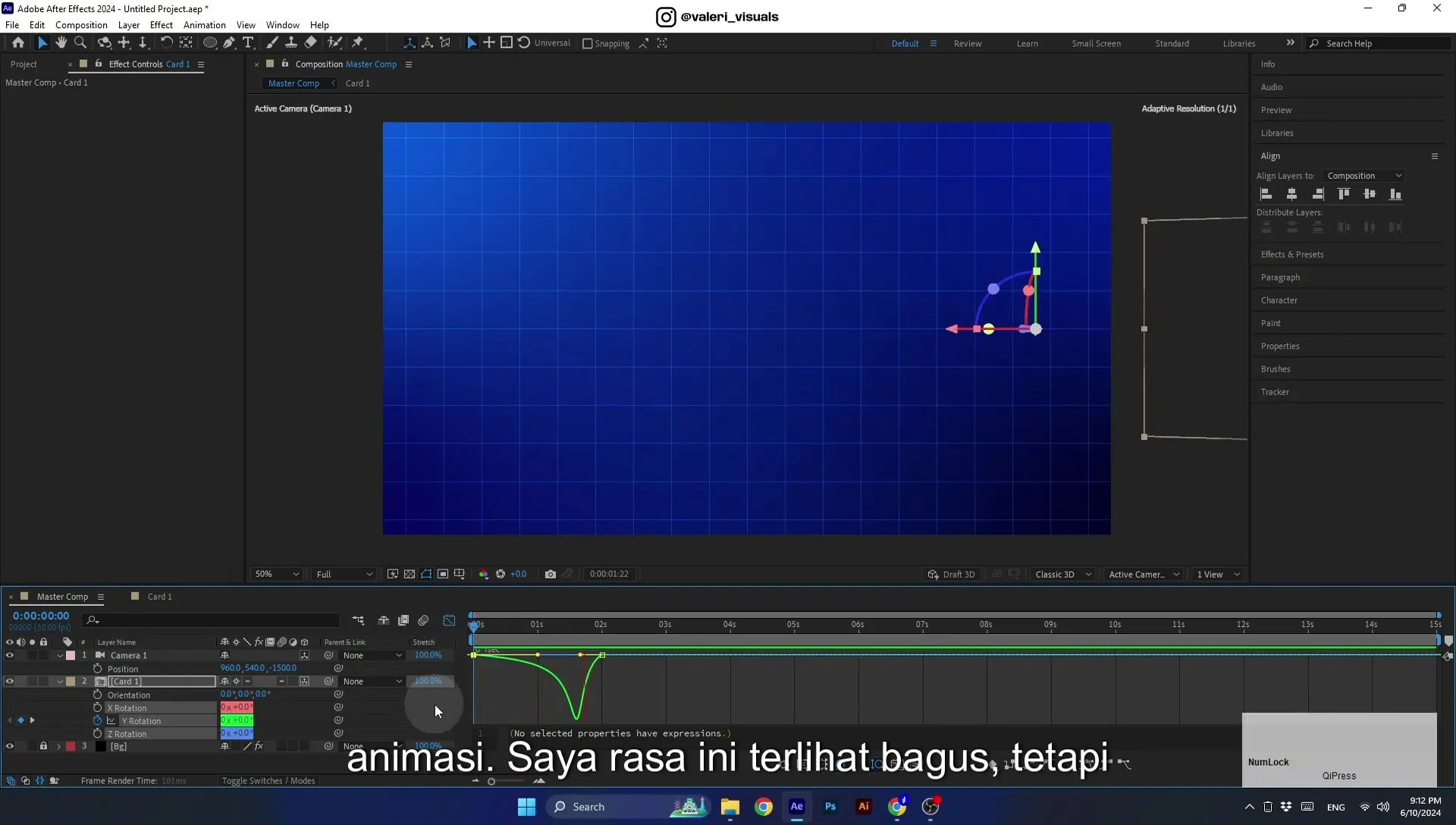This screenshot has width=1456, height=825.
Task: Select the Puppet Pin tool
Action: click(x=358, y=43)
